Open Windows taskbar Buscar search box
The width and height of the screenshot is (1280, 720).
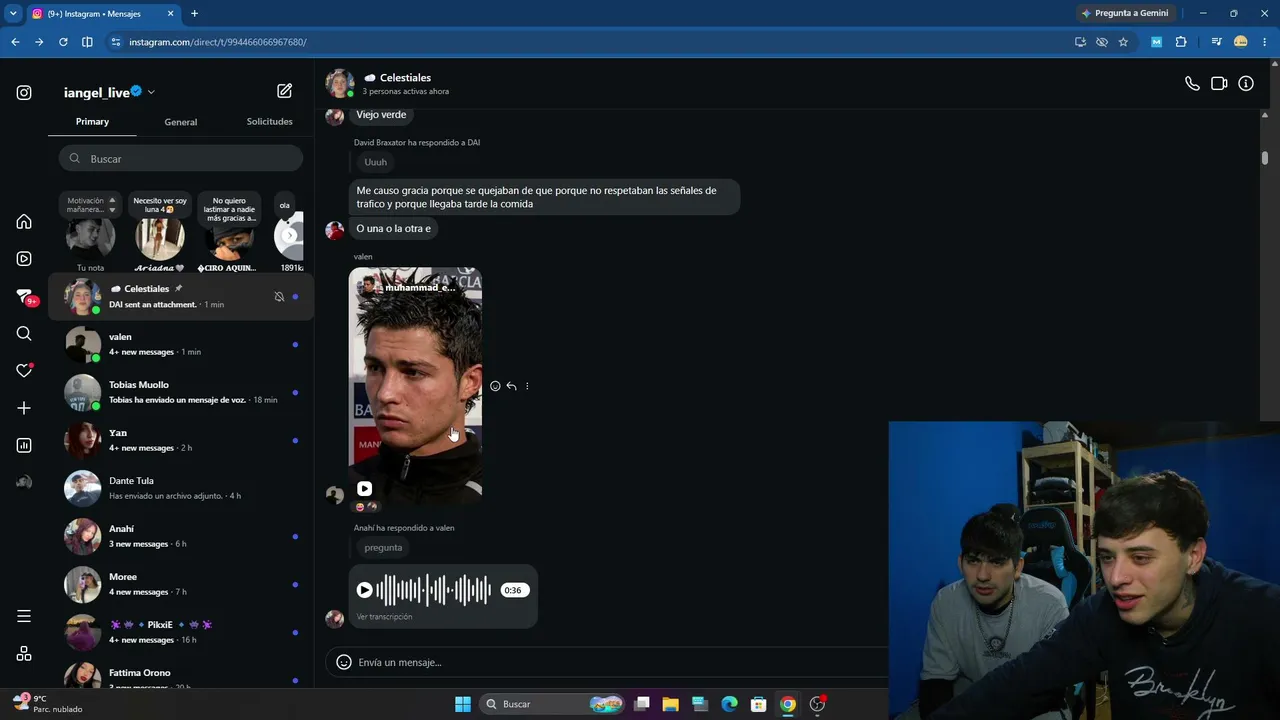[552, 704]
